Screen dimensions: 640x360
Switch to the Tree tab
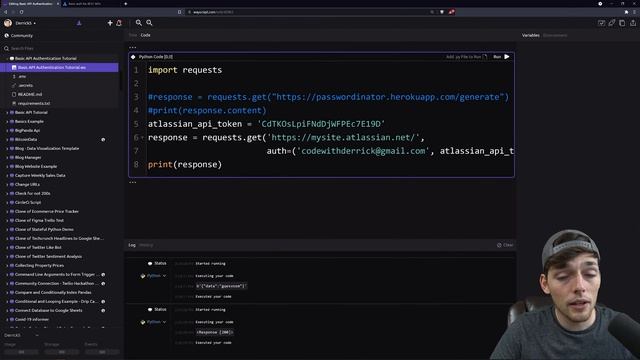point(133,36)
